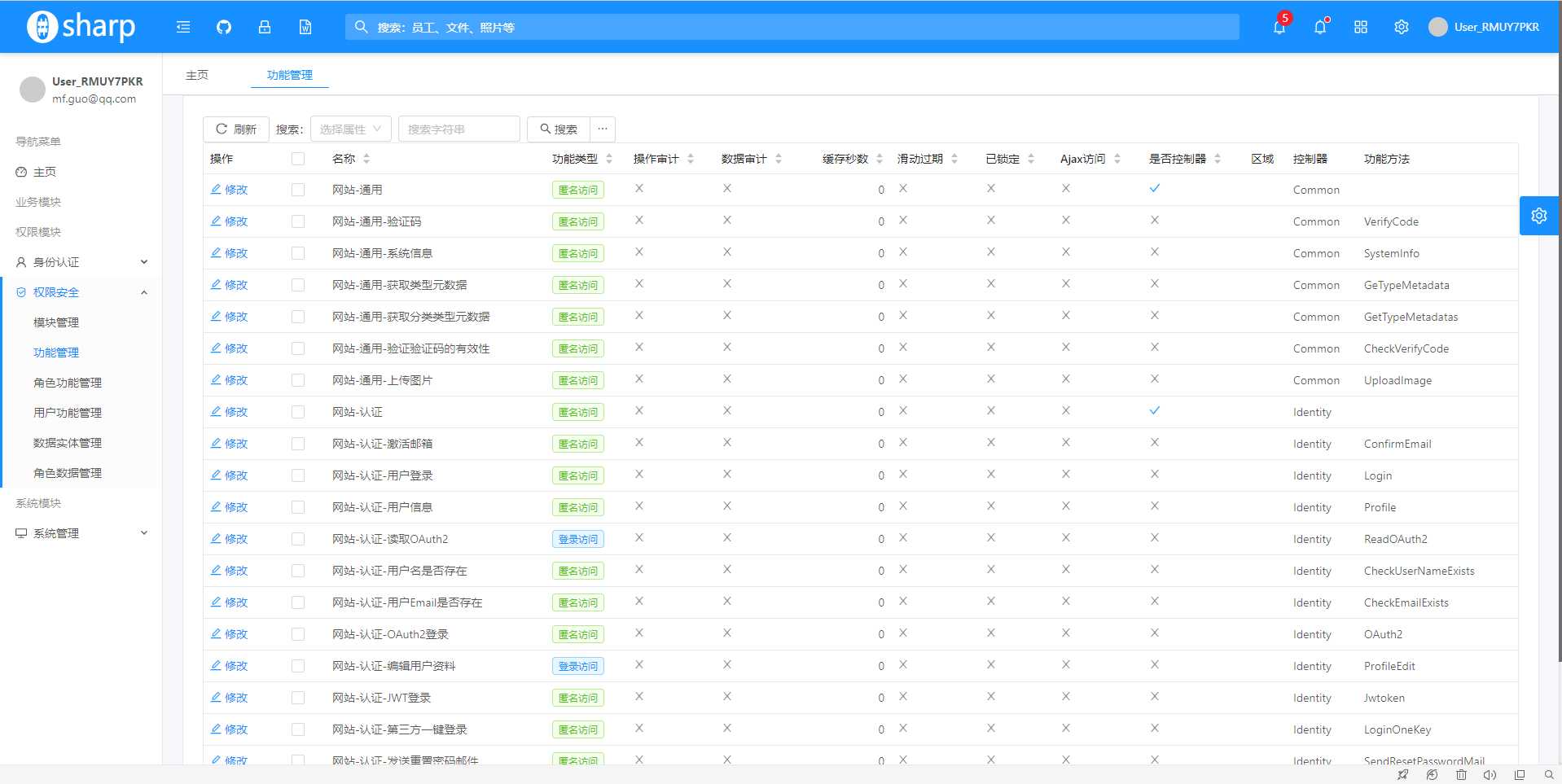
Task: Click user avatar in top right
Action: coord(1438,27)
